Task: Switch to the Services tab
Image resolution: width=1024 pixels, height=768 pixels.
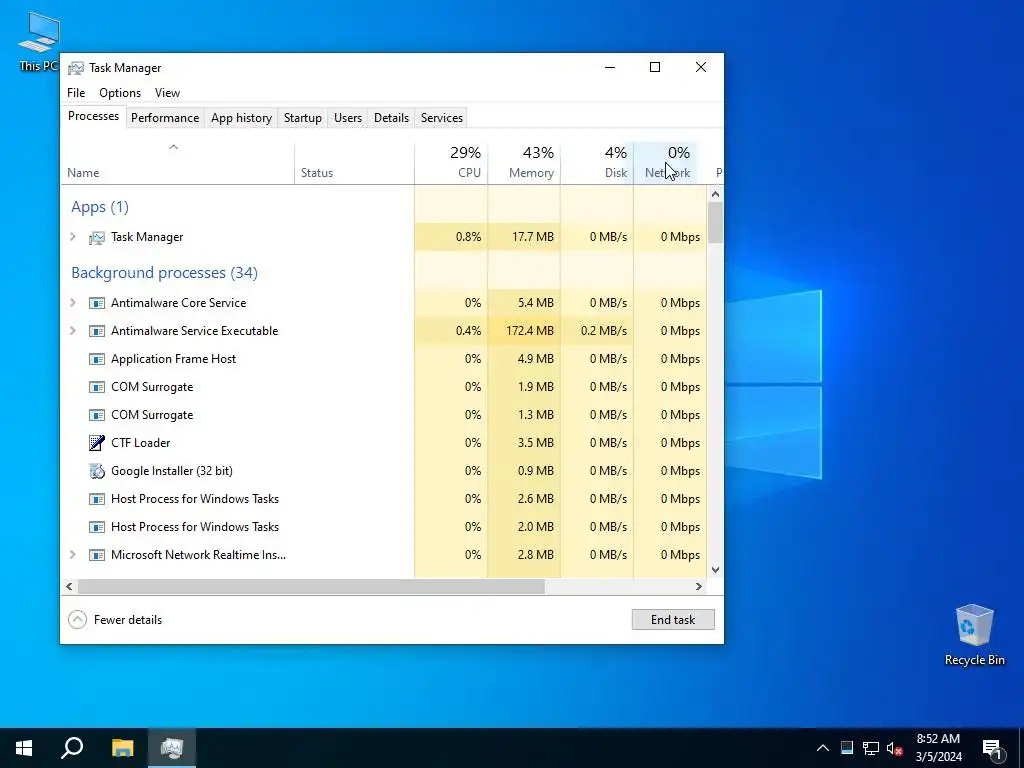Action: click(x=441, y=118)
